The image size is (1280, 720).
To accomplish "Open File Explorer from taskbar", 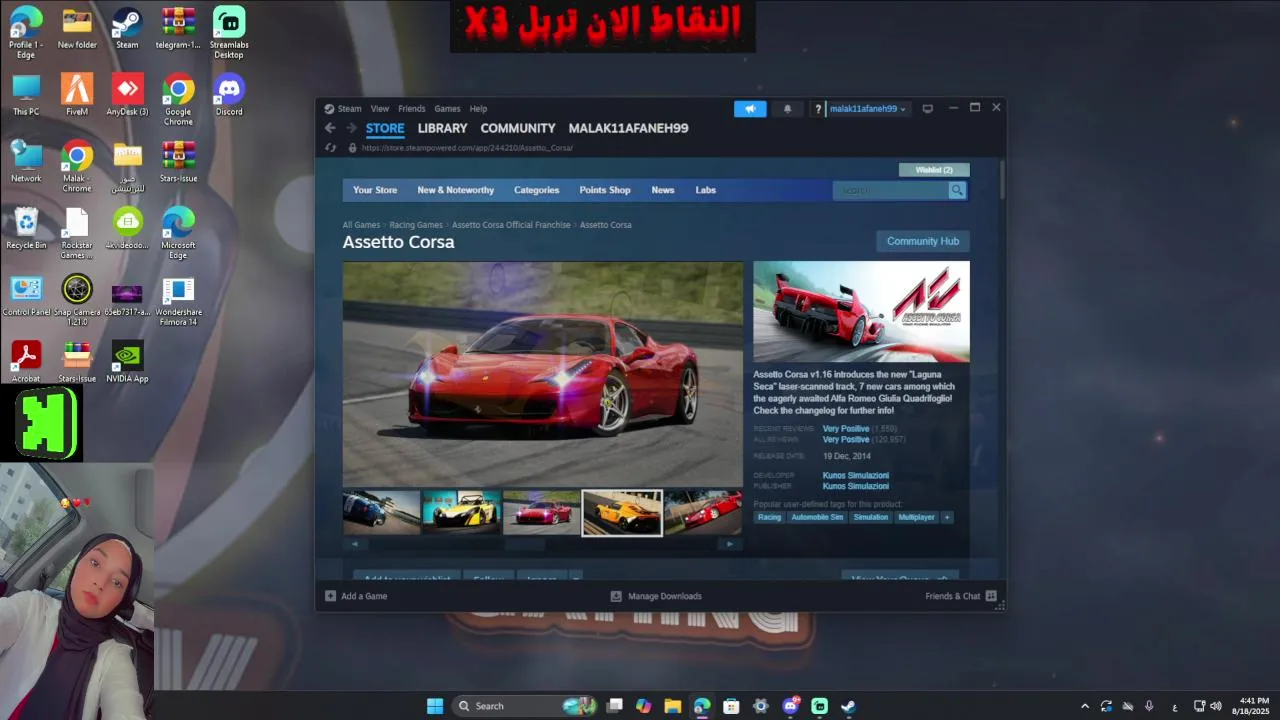I will (x=672, y=706).
